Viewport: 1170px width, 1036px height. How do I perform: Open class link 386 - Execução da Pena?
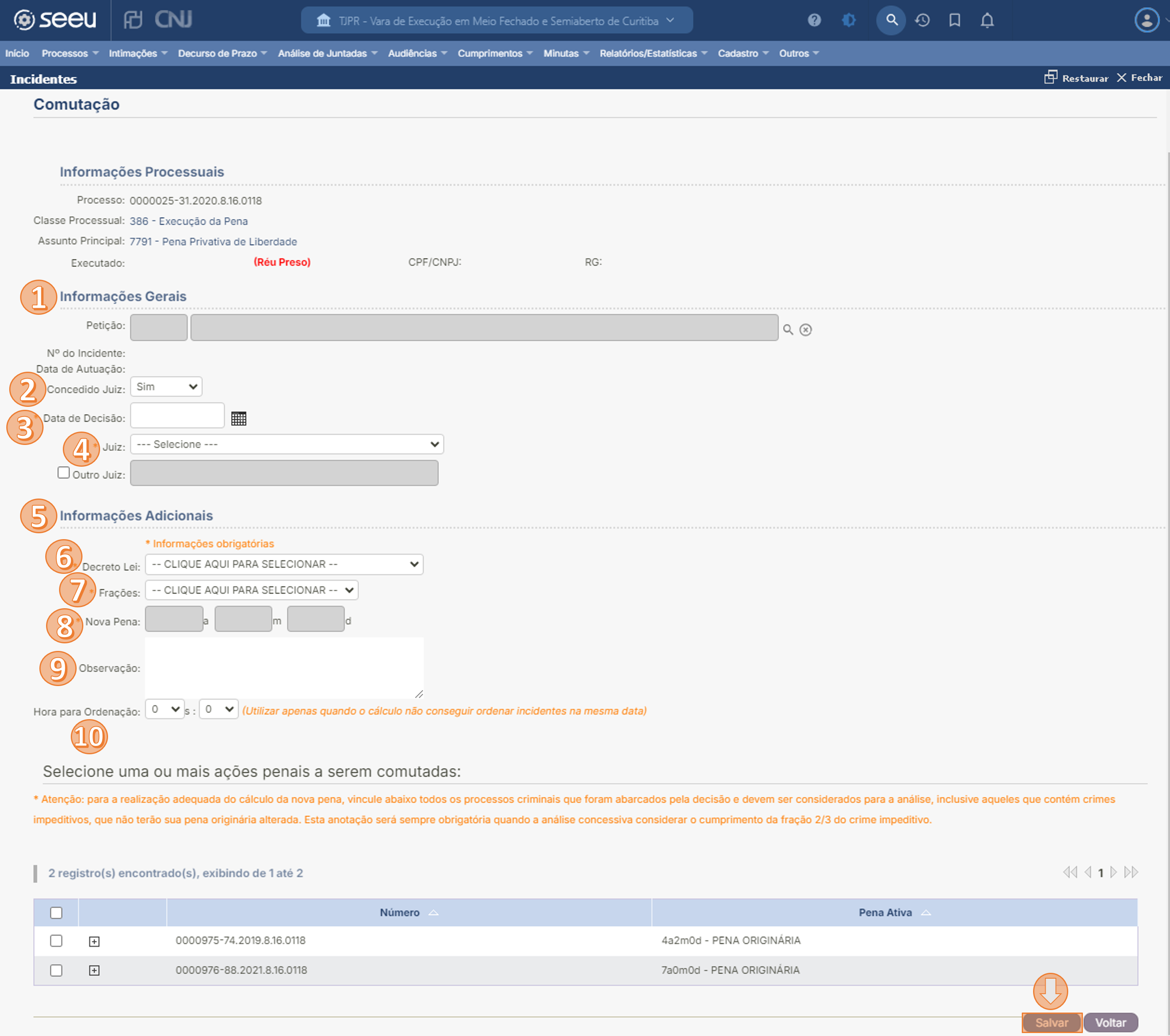(188, 221)
